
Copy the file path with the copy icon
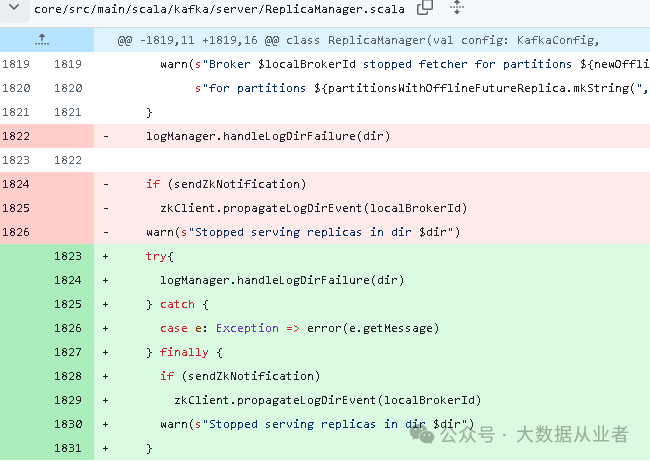(x=424, y=7)
